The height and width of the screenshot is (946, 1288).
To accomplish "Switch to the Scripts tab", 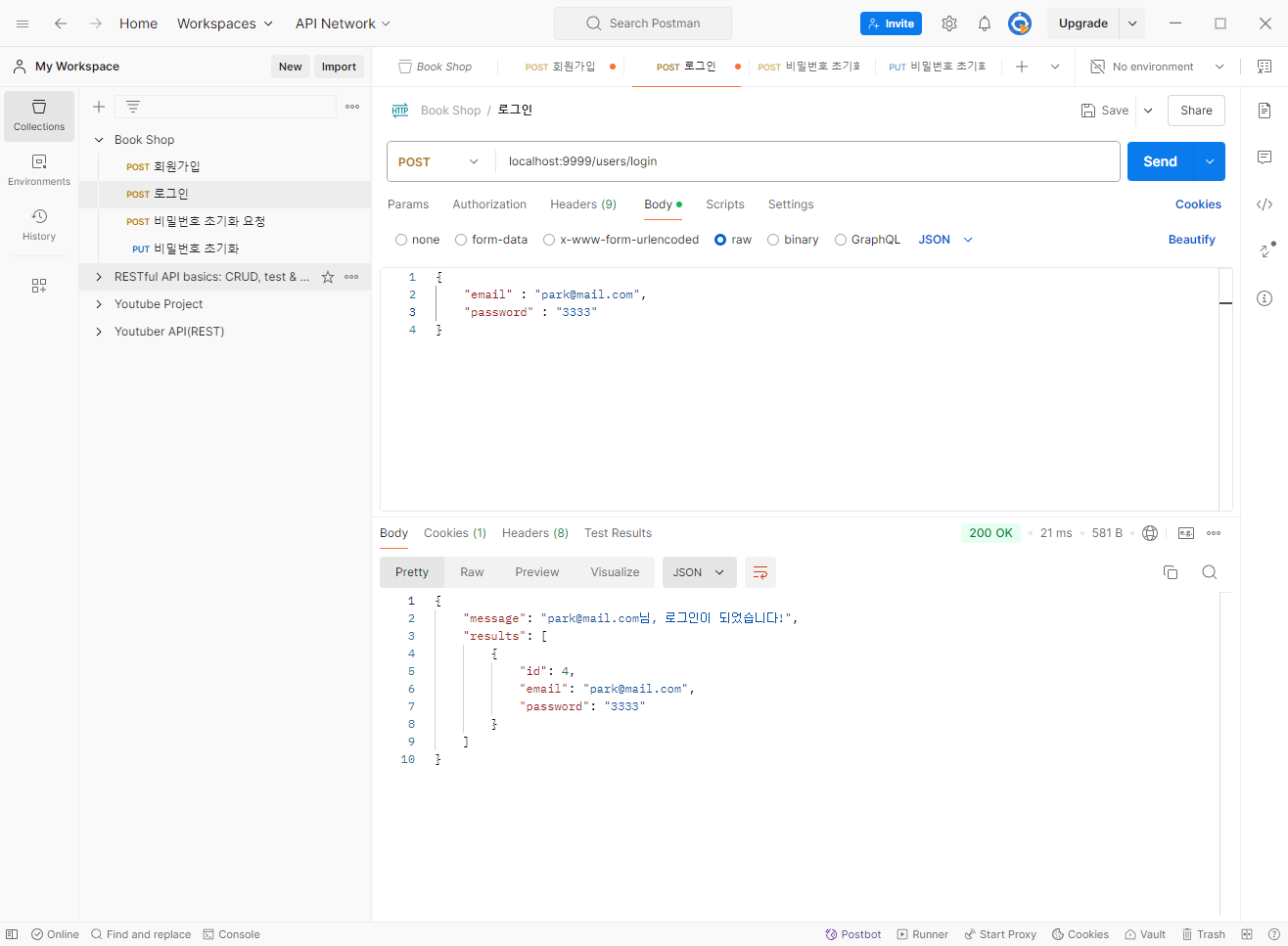I will [725, 204].
